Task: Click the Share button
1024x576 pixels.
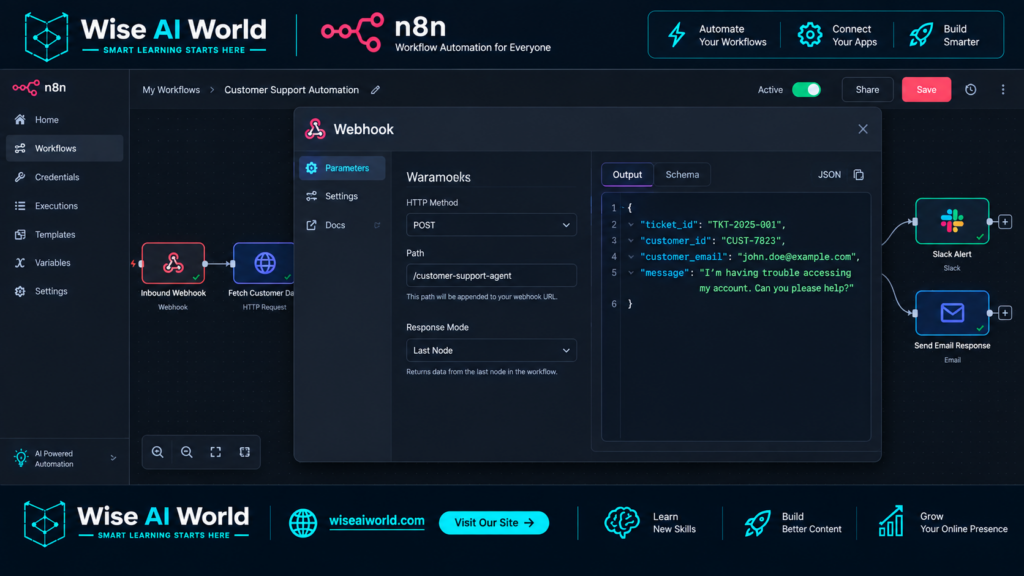Action: (867, 89)
